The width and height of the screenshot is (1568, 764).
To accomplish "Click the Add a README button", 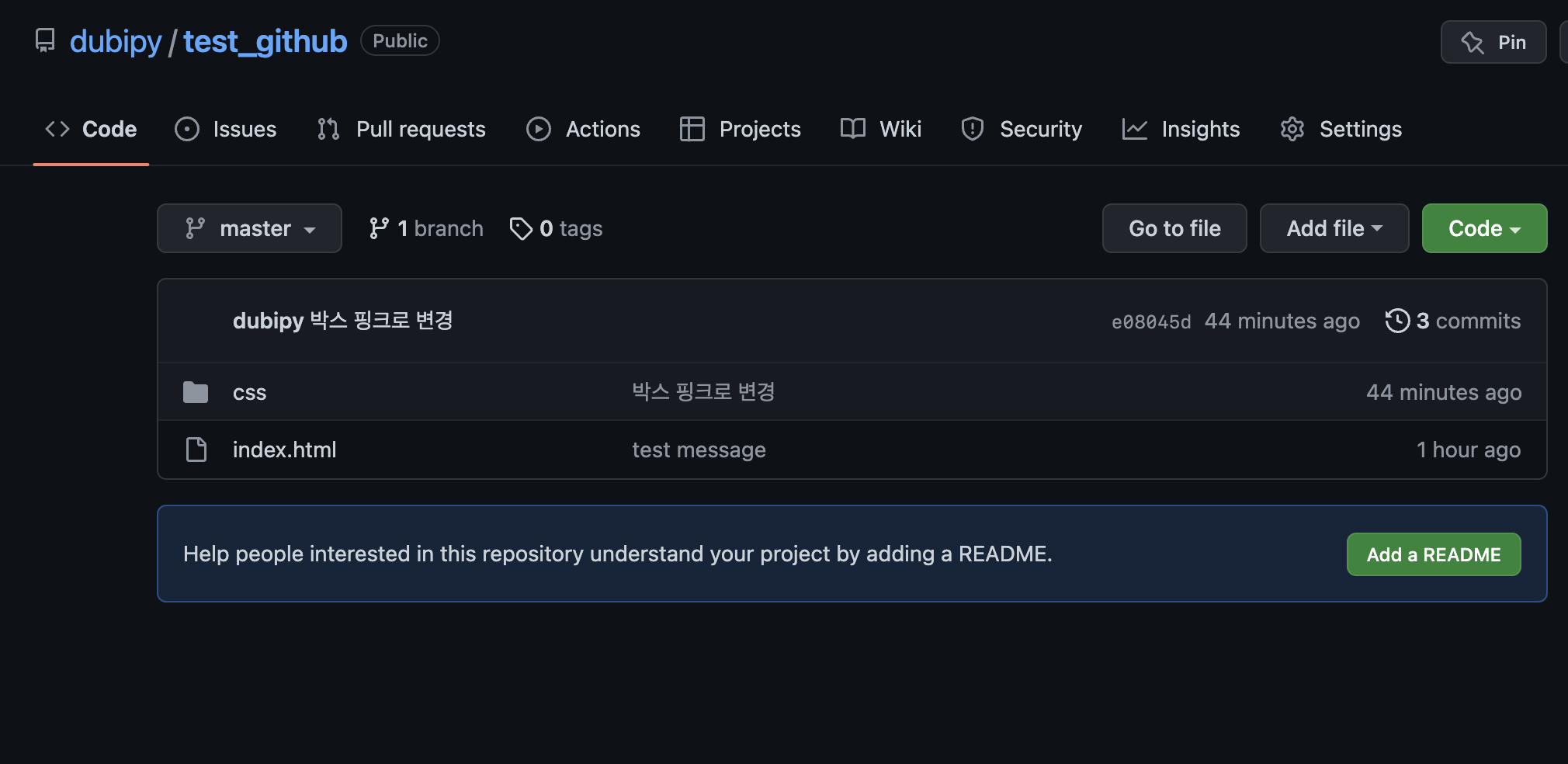I will [x=1433, y=554].
